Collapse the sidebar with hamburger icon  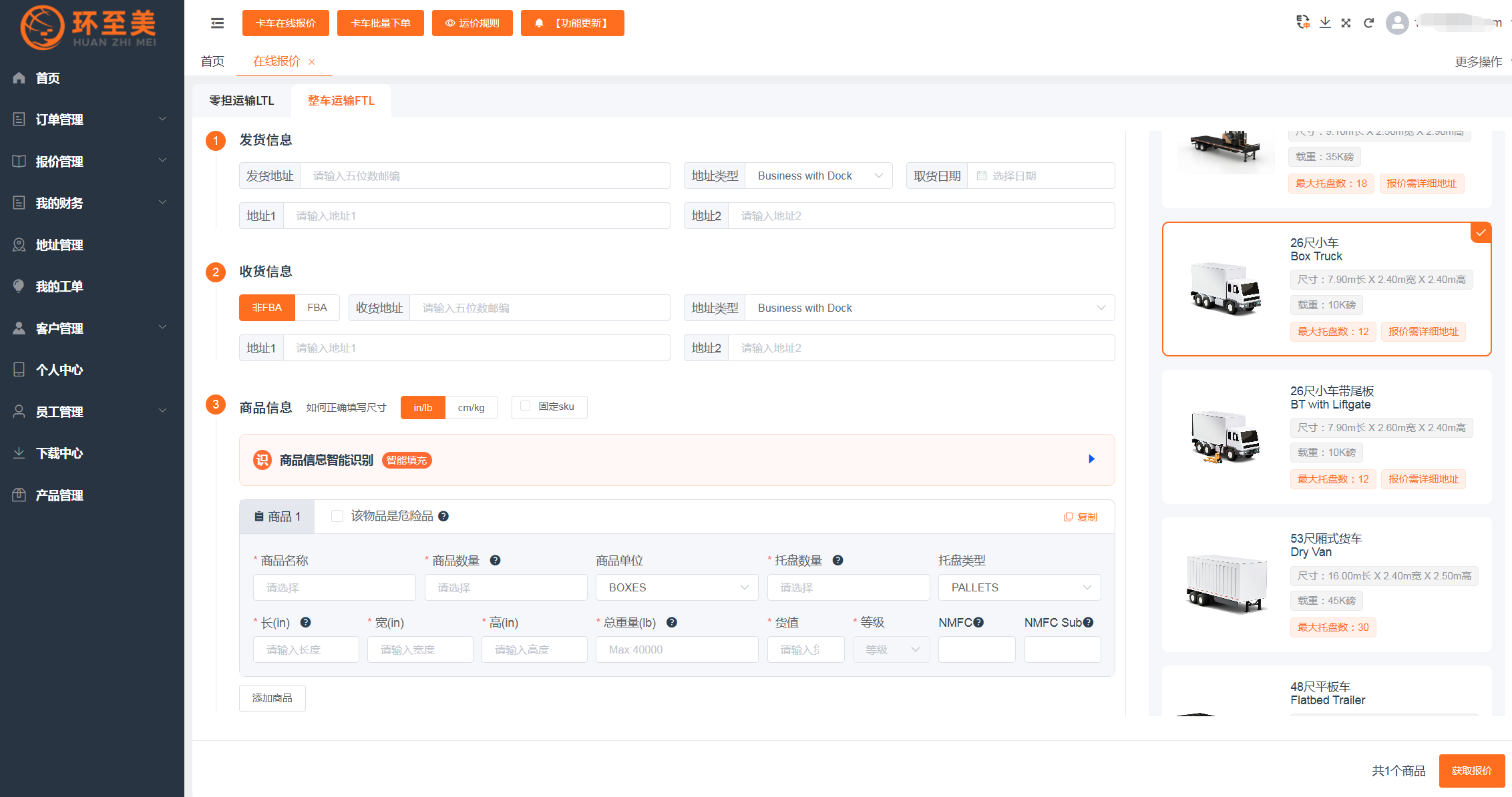217,23
